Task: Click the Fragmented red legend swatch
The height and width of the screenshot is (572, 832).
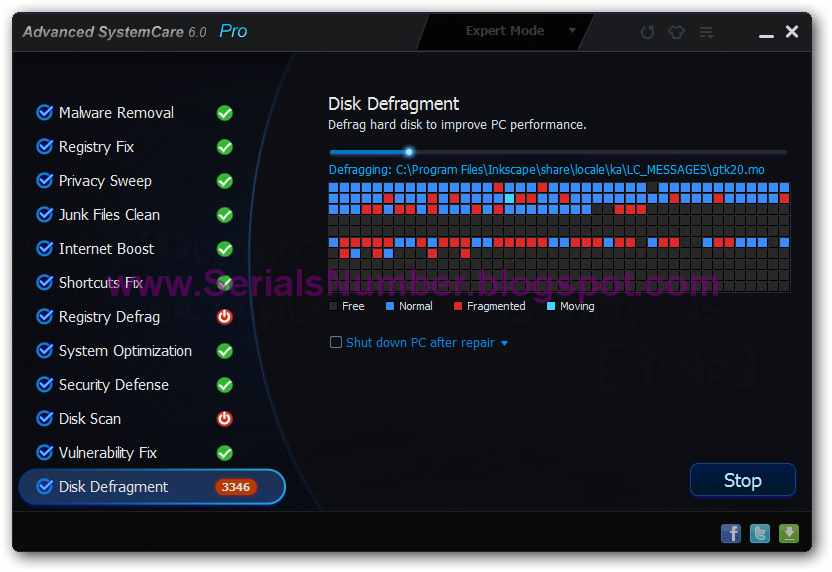Action: tap(457, 306)
